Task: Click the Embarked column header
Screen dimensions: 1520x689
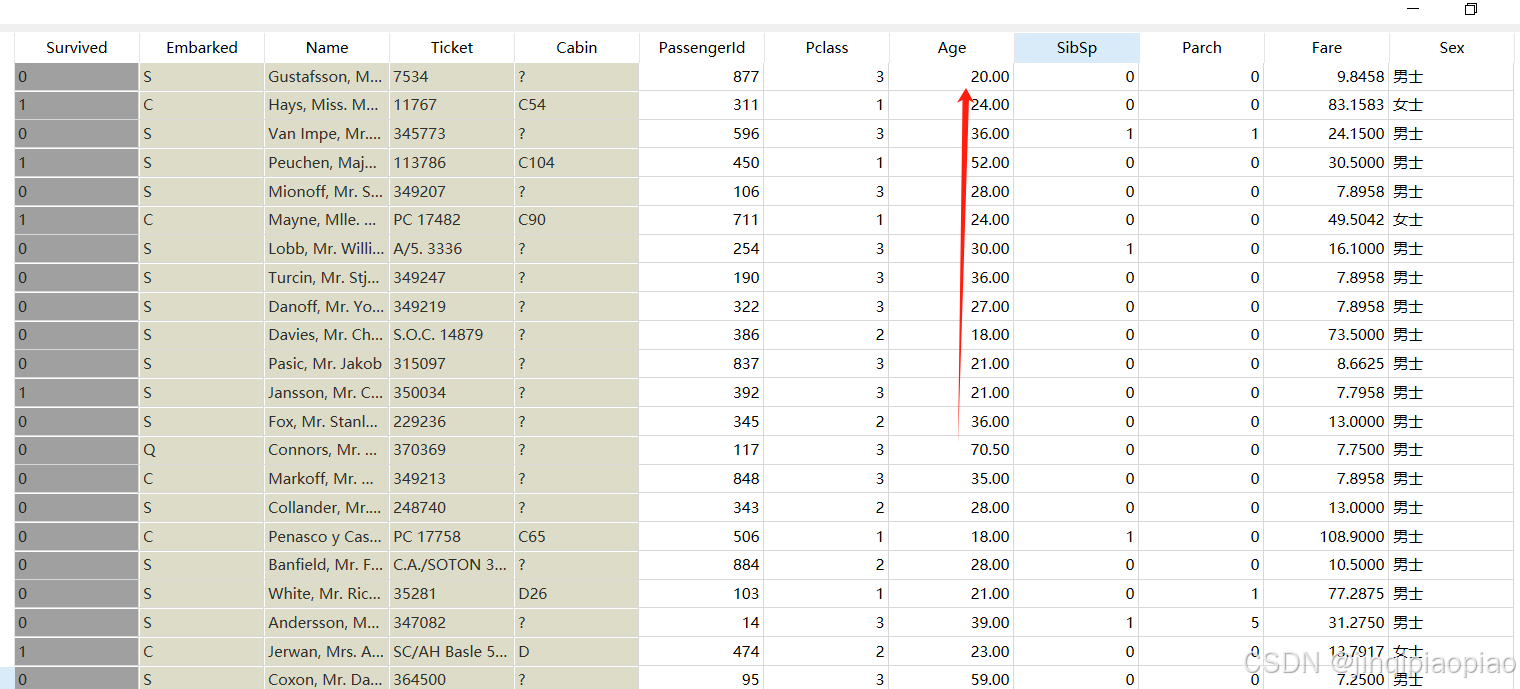Action: 202,47
